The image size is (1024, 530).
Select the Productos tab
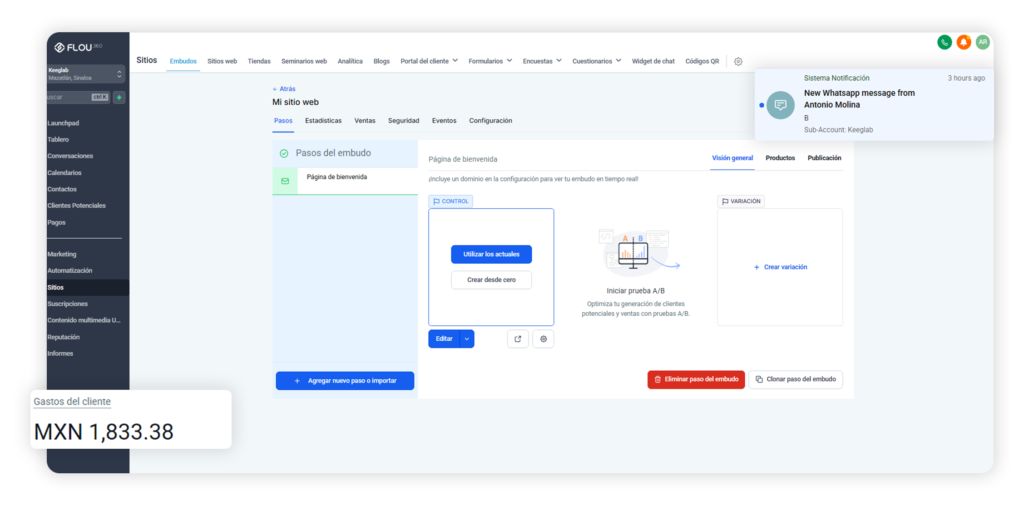[x=780, y=158]
